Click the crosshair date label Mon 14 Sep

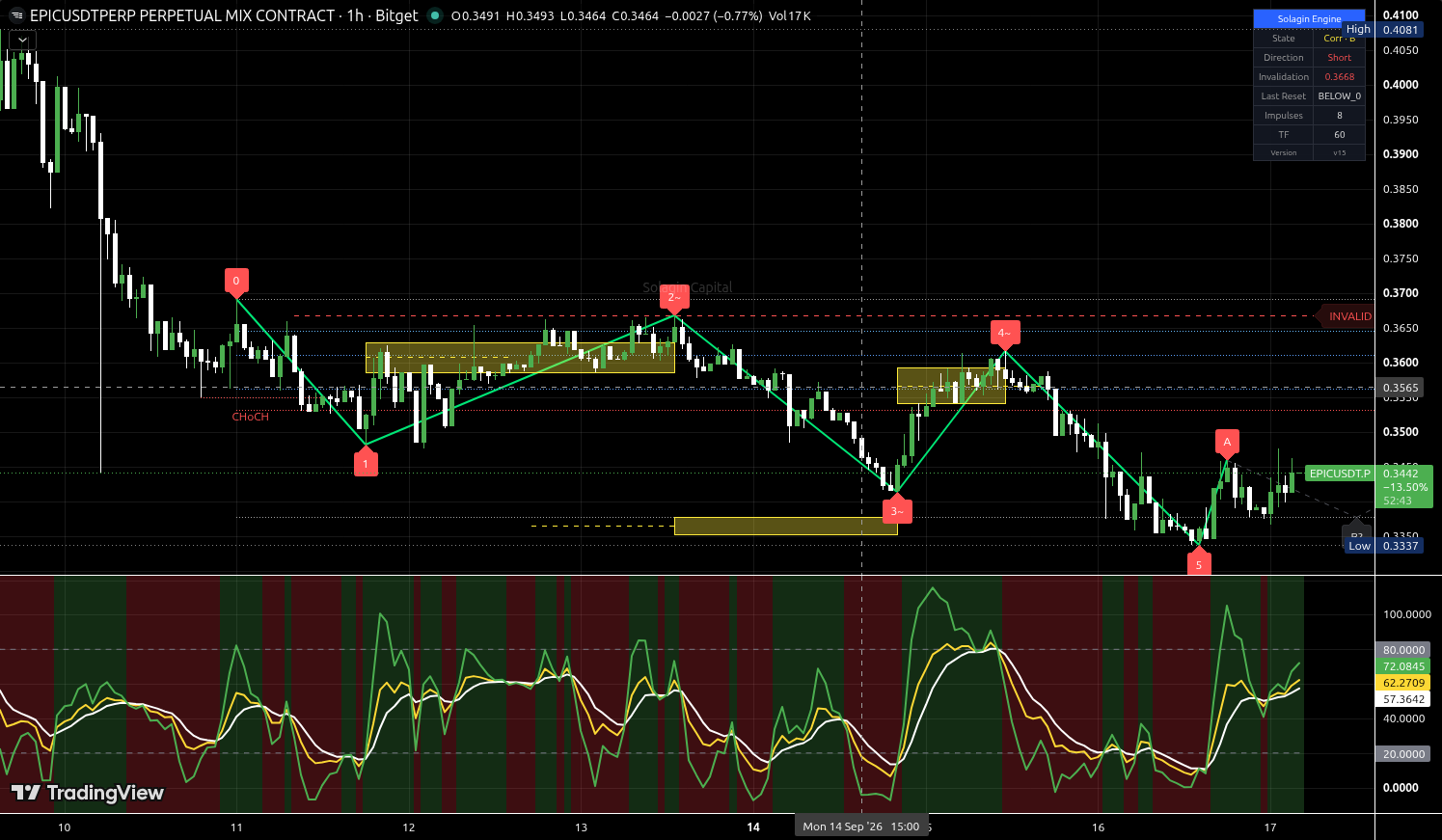click(x=860, y=826)
